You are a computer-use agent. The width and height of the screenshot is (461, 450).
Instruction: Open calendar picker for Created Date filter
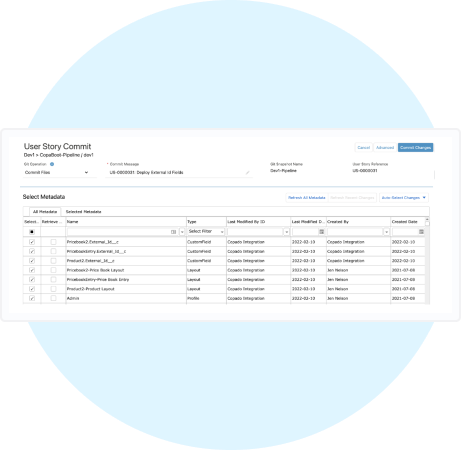[421, 232]
